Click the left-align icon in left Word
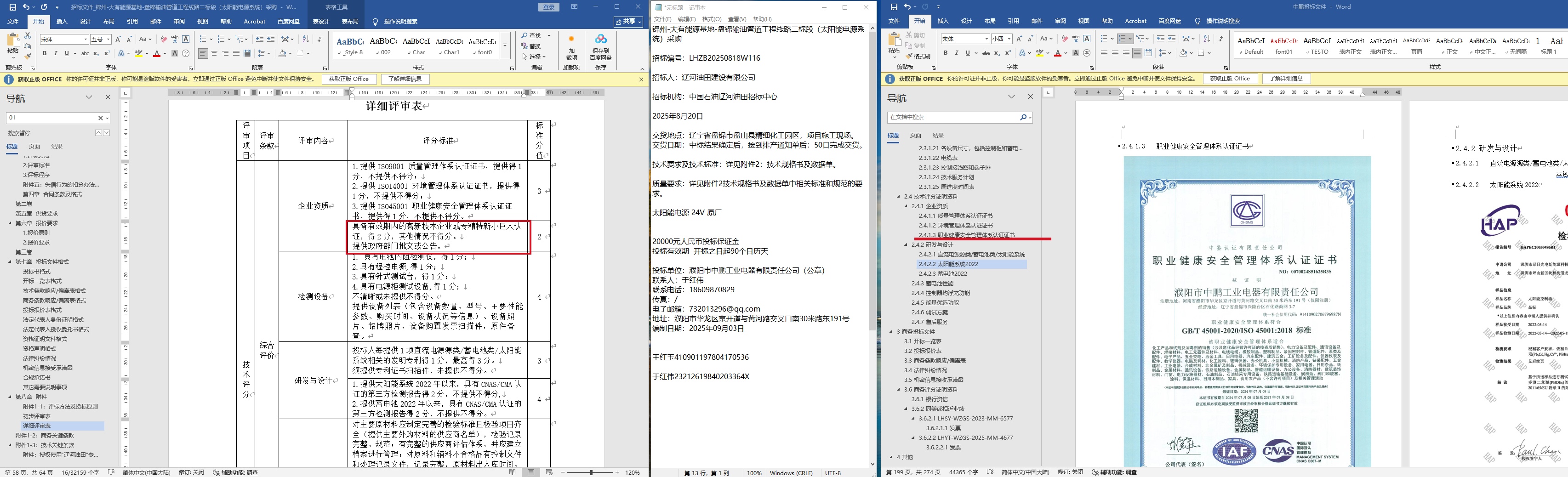 (x=203, y=54)
